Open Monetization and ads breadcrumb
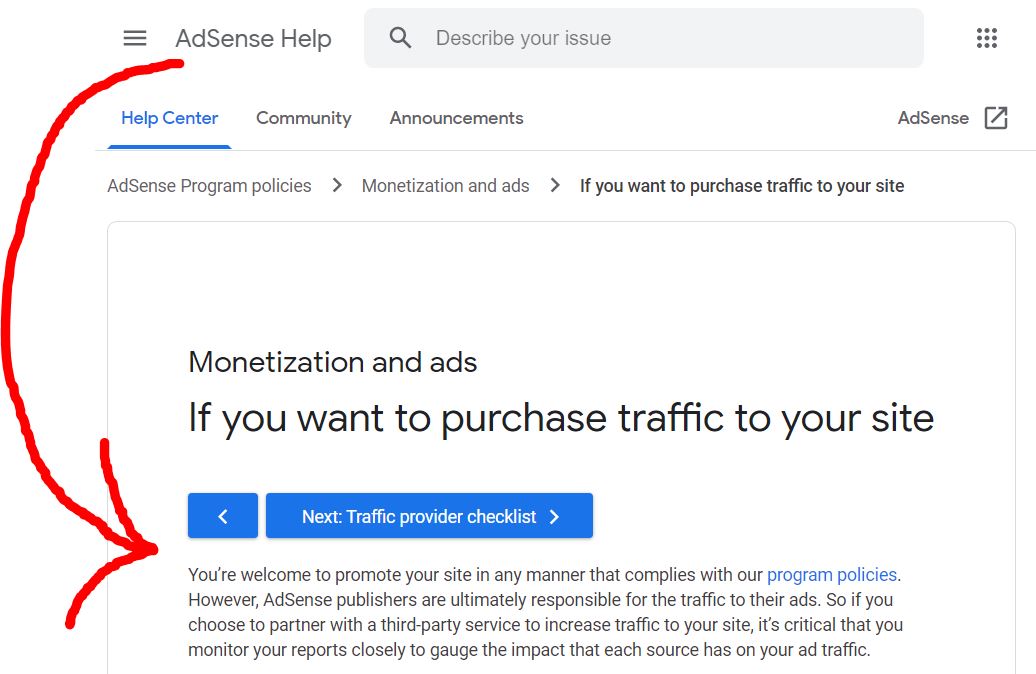The image size is (1036, 674). click(445, 186)
